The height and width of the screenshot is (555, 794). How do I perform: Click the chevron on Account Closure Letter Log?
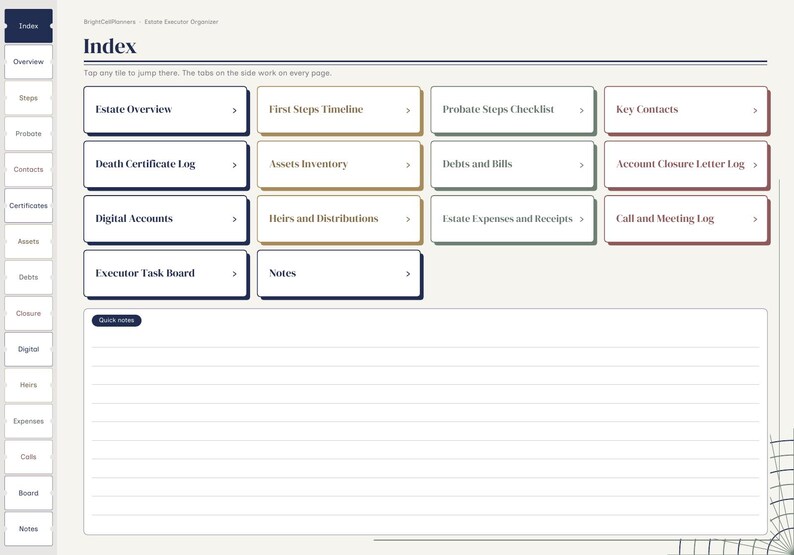(755, 165)
